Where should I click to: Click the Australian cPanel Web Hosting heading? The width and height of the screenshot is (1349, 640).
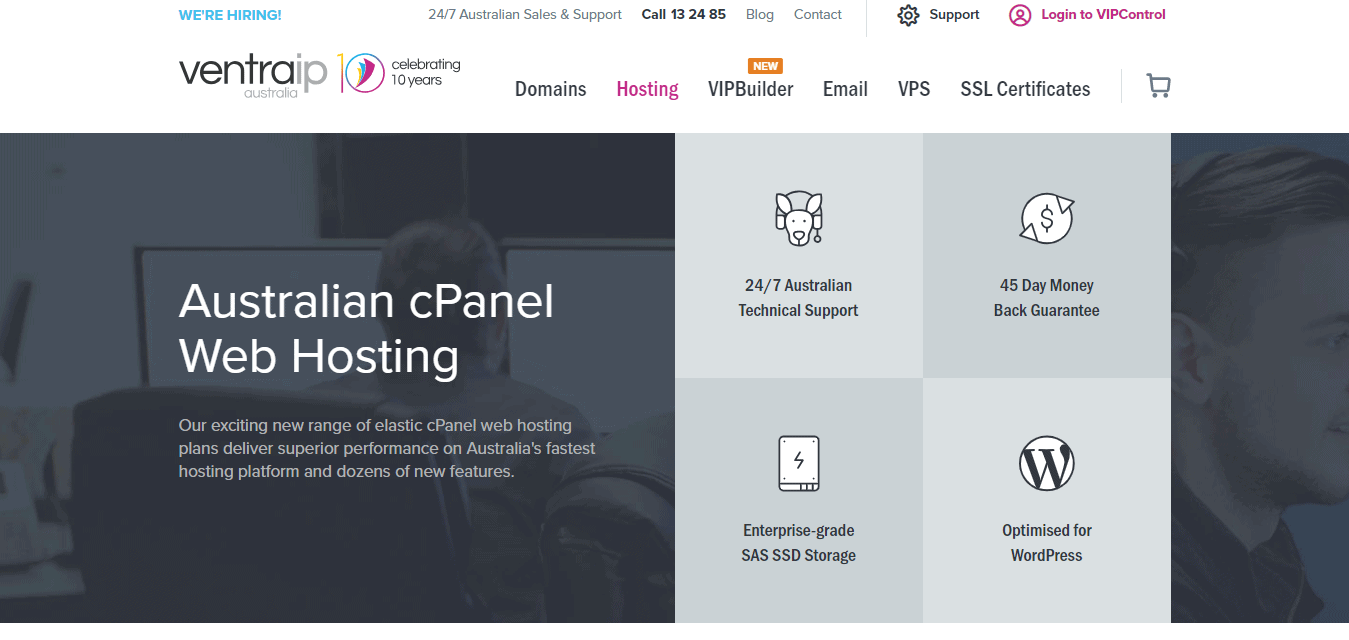(x=366, y=329)
